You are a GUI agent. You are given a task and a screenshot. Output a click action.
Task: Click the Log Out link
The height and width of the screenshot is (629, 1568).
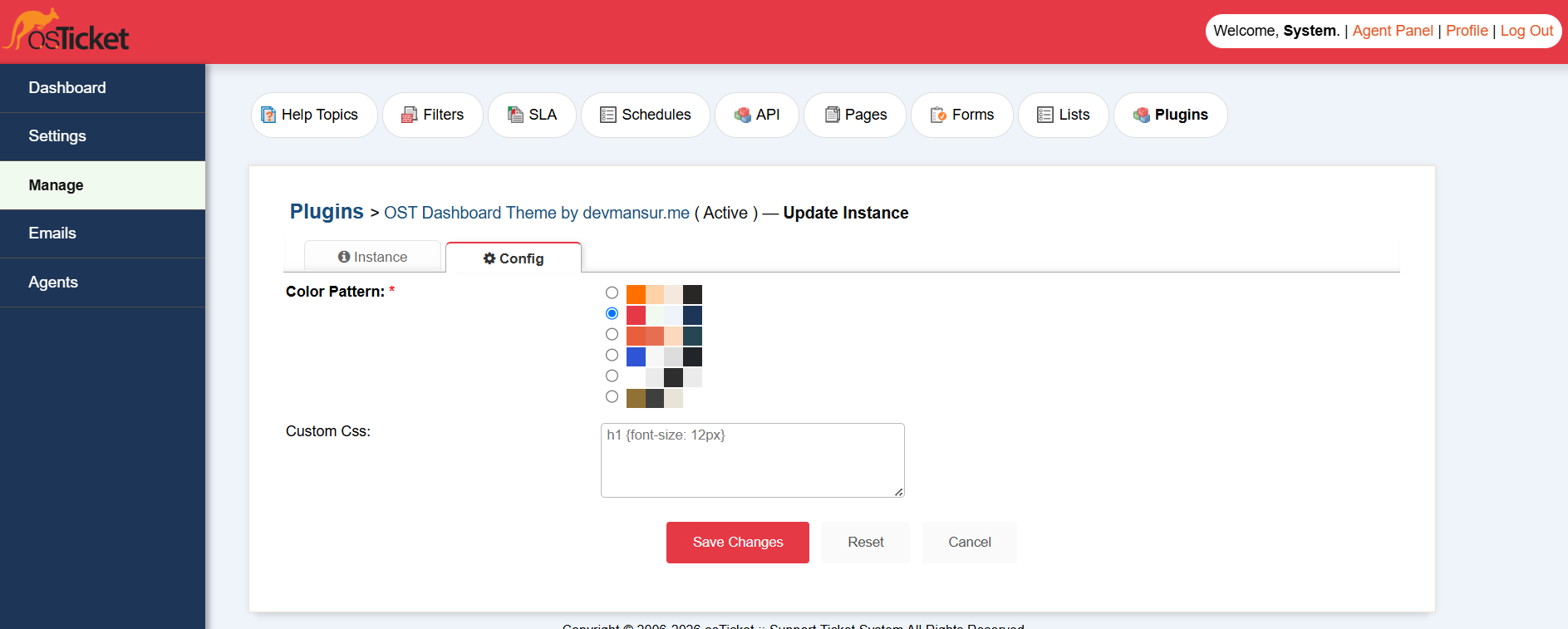click(1526, 31)
